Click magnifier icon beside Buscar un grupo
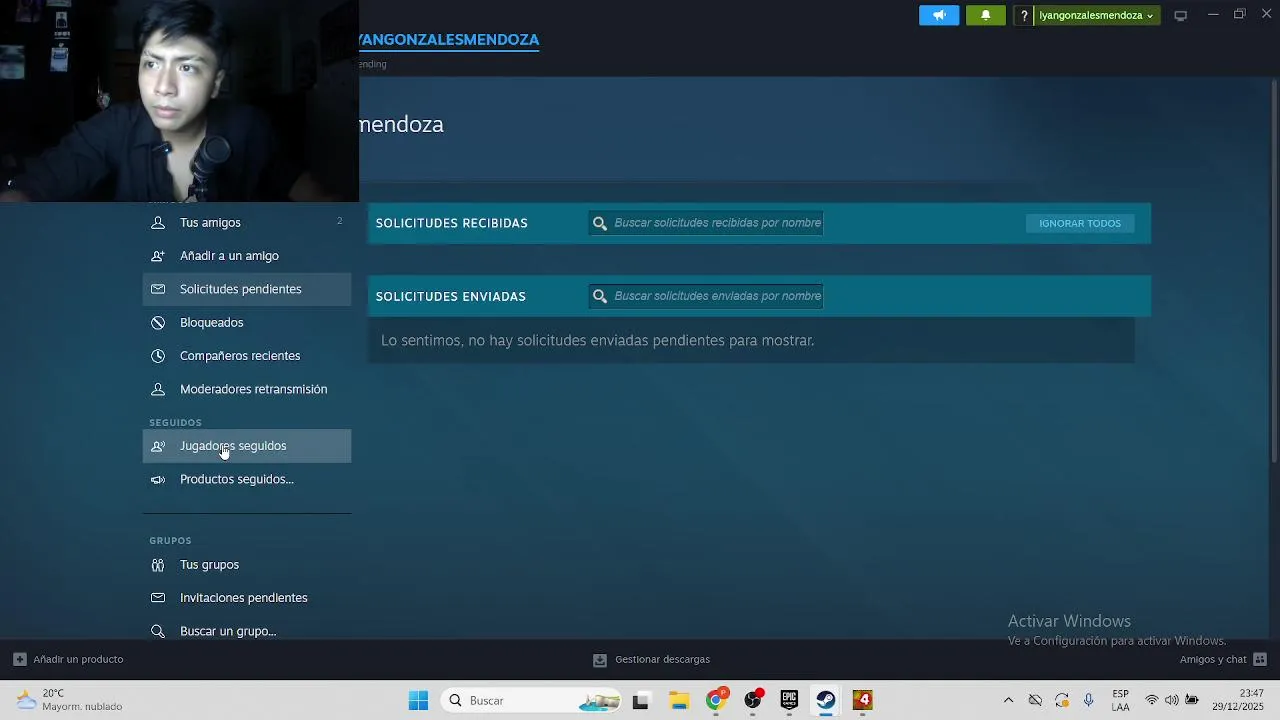Viewport: 1280px width, 720px height. click(x=158, y=631)
